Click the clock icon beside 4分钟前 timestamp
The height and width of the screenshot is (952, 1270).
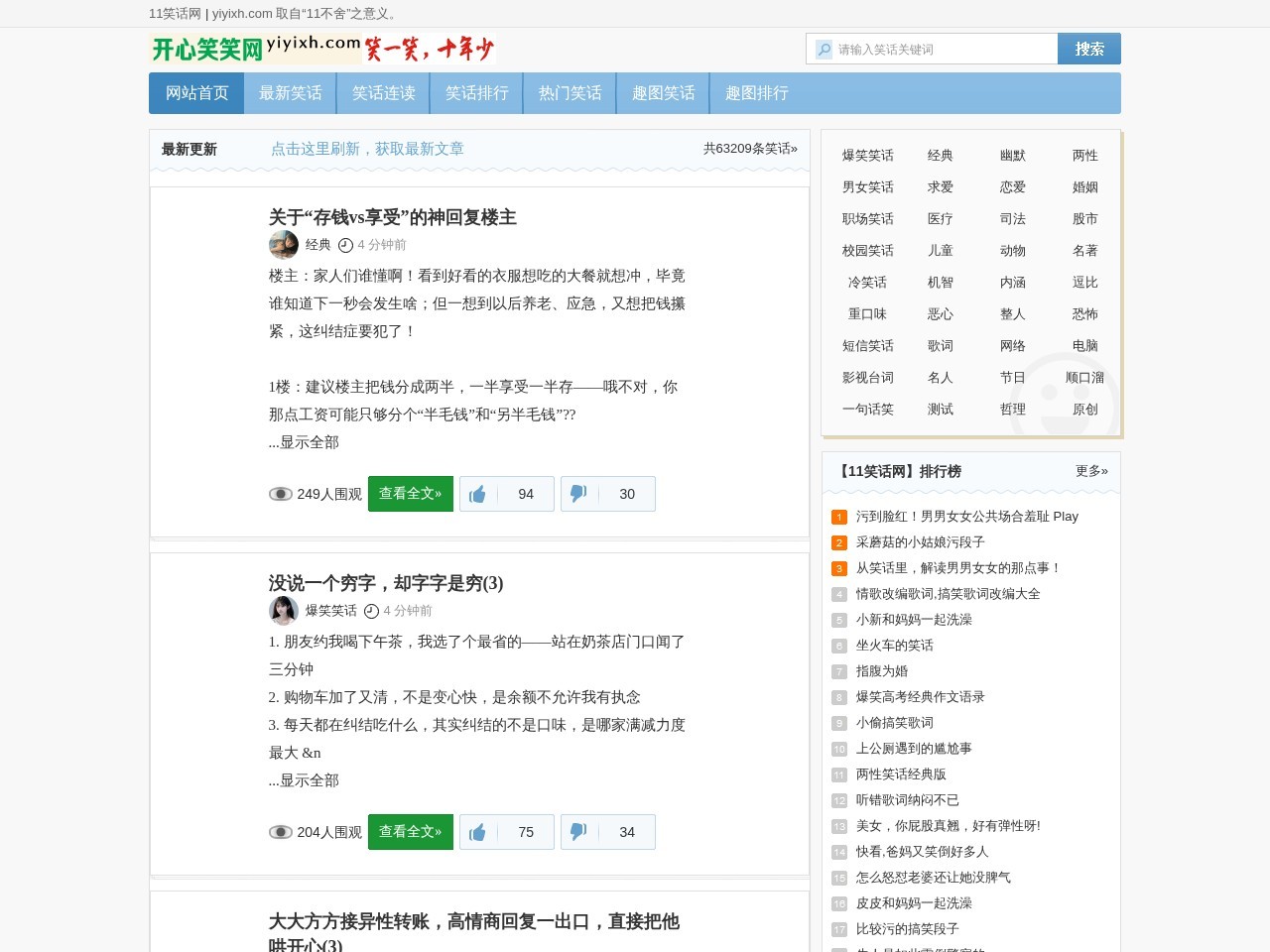(x=344, y=245)
